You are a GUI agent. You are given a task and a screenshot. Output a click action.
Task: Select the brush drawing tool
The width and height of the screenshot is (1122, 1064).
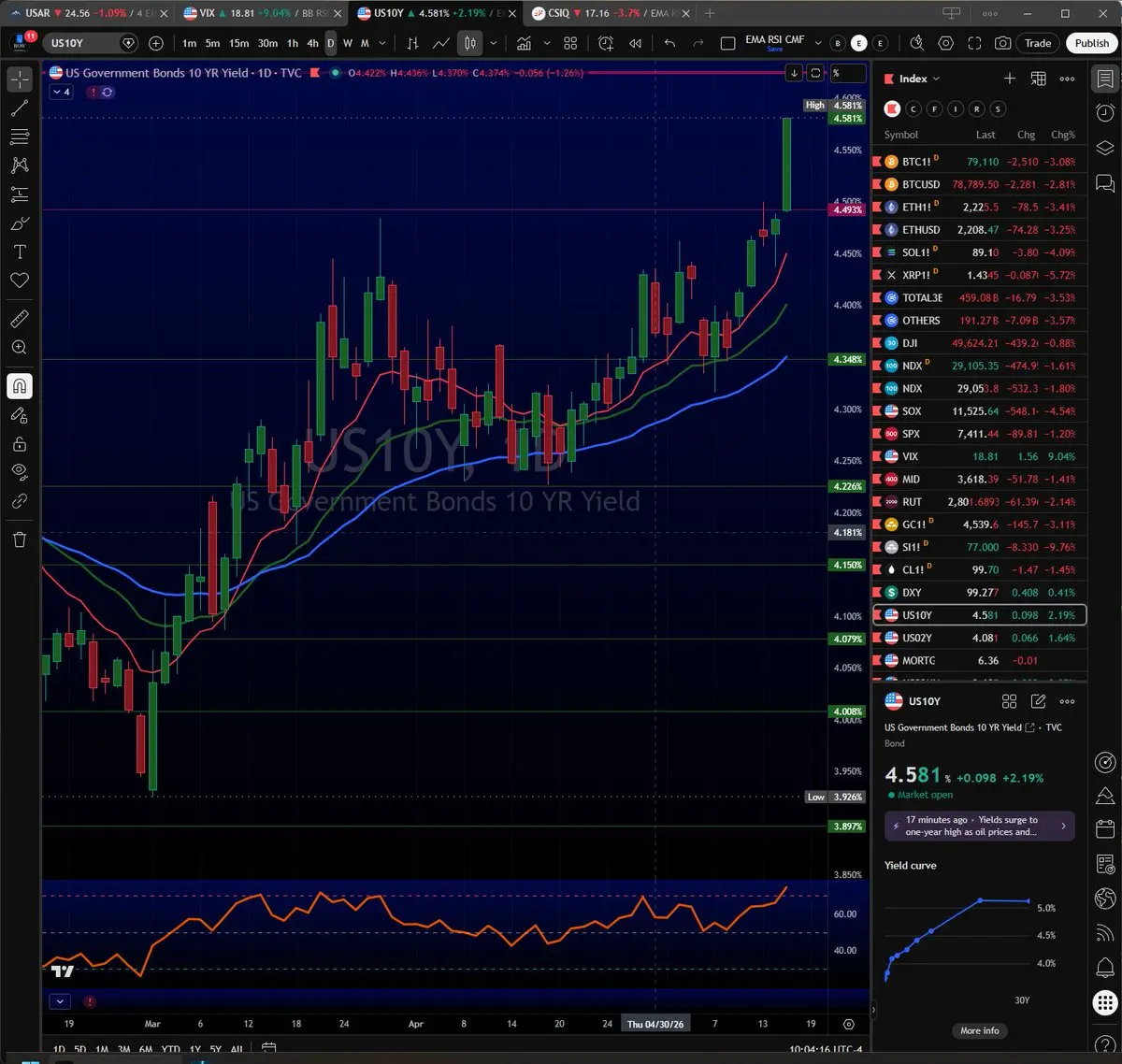coord(20,223)
